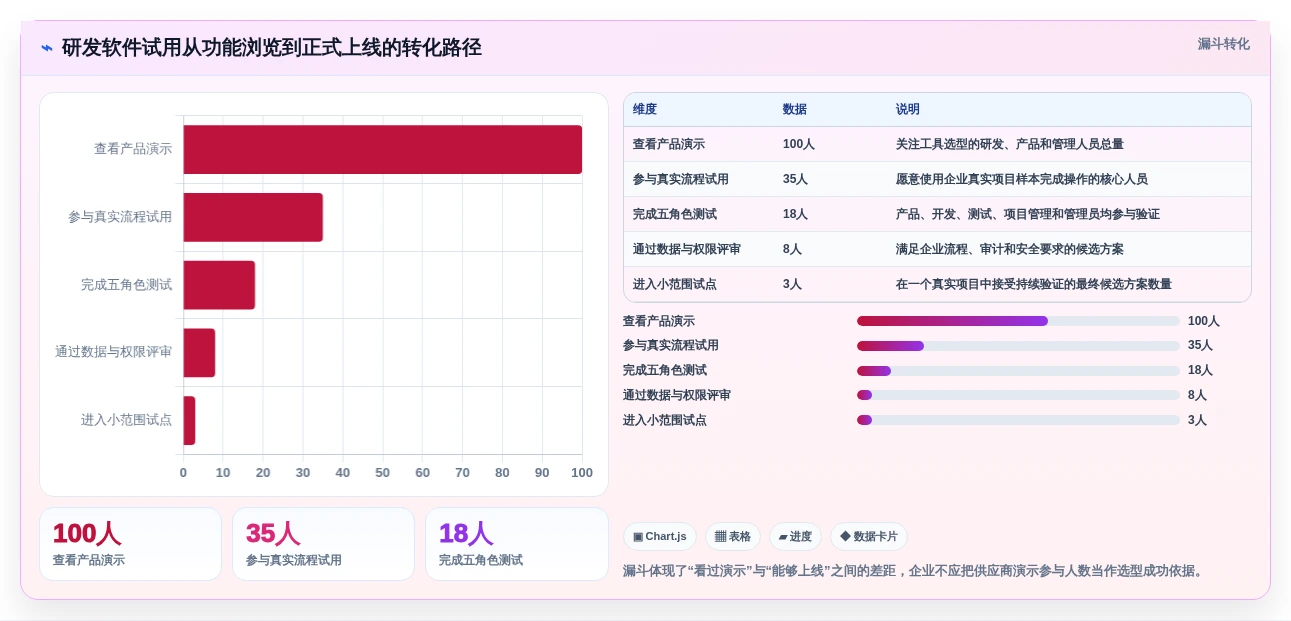Click the description 满足企业流程、审计和安全要求的候选方案

click(x=1010, y=249)
